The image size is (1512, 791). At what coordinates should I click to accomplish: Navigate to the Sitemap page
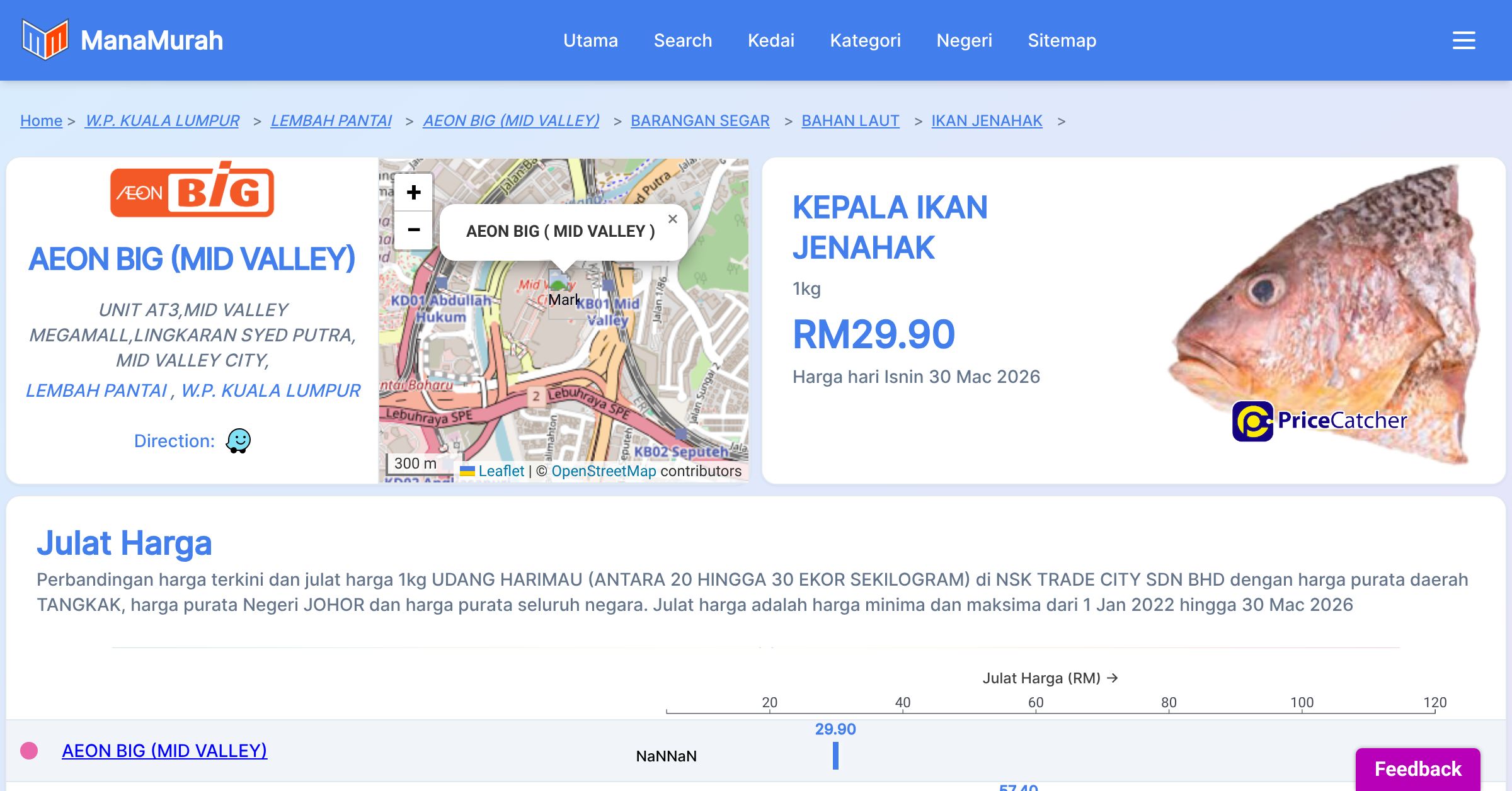(1062, 40)
